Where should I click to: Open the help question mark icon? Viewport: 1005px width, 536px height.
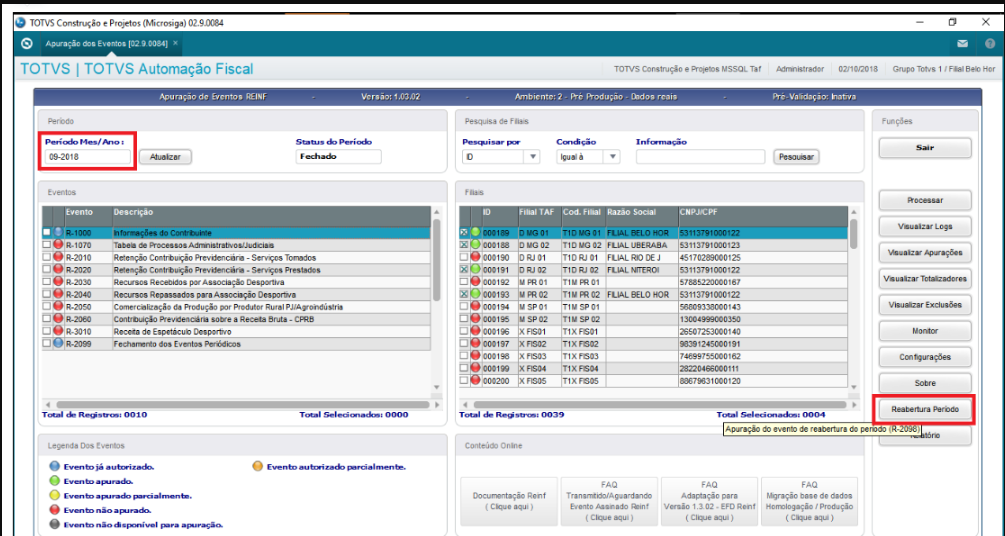coord(990,44)
